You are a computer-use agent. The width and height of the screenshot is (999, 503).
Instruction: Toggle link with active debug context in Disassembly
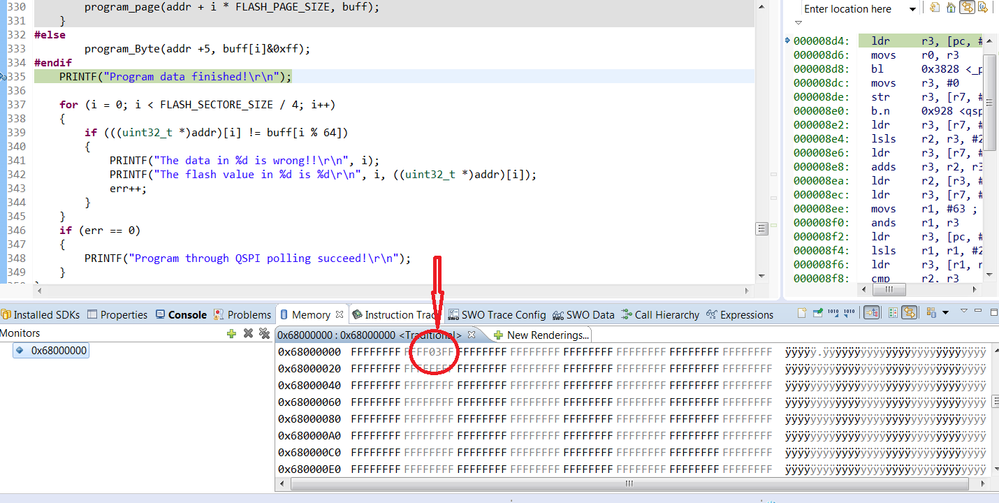point(967,8)
